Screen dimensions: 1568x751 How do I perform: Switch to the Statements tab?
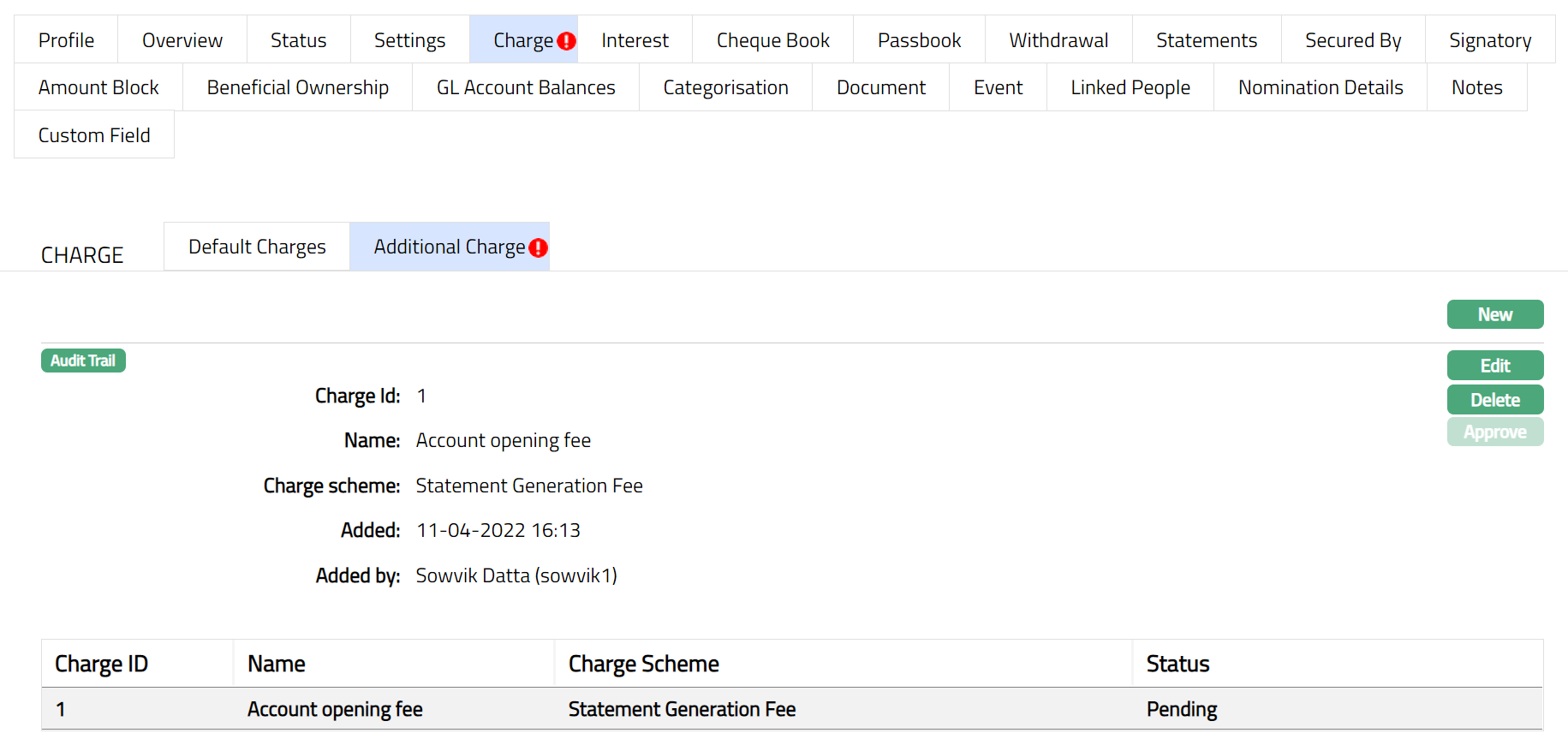(1206, 40)
